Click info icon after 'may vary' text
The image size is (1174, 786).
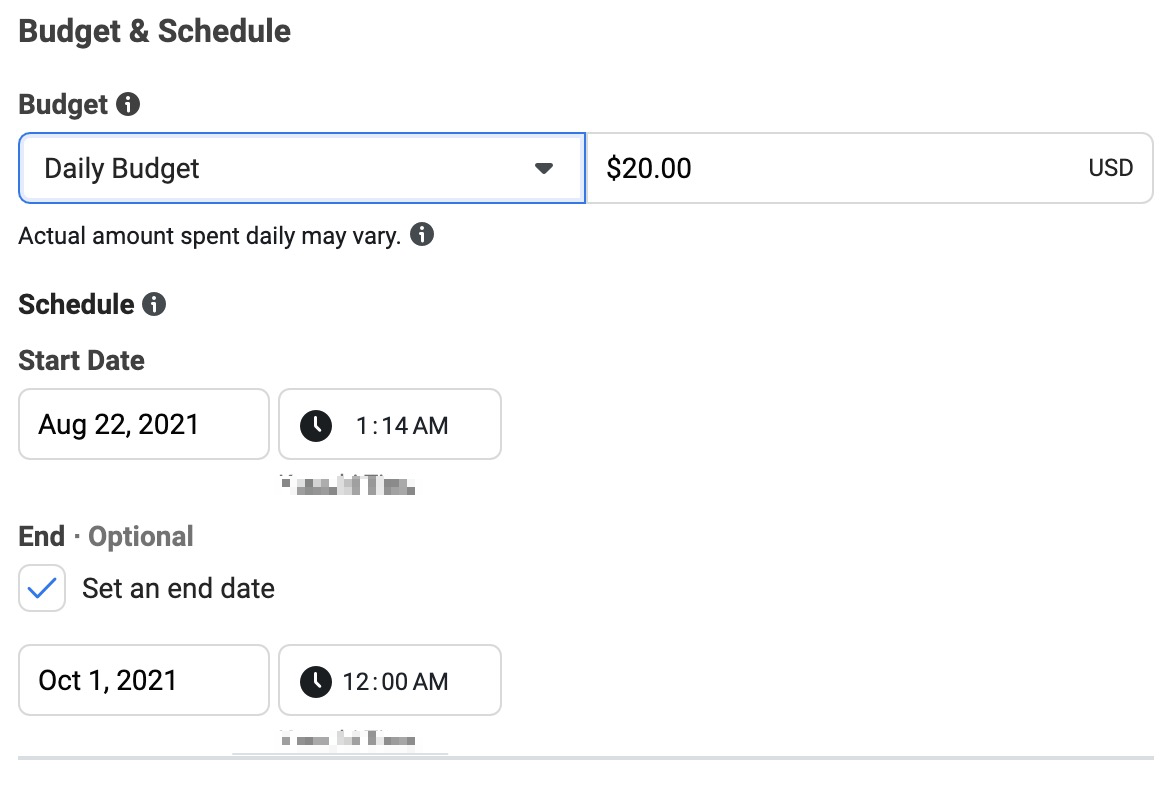point(422,235)
